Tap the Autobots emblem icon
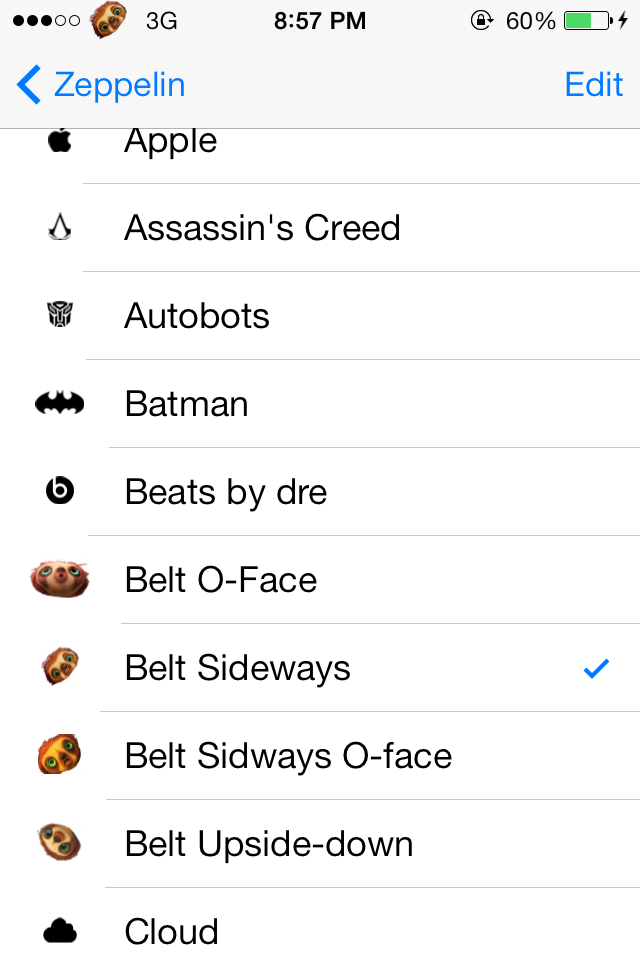 [59, 316]
